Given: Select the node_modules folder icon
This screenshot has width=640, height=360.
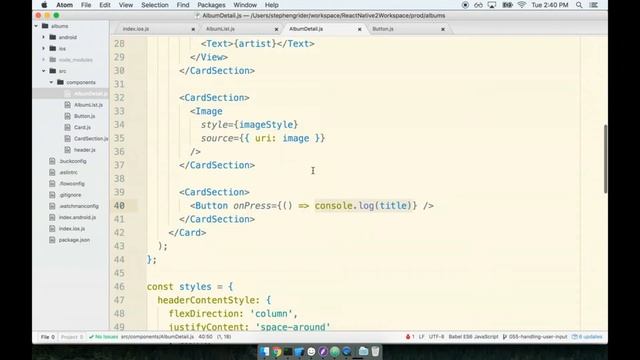Looking at the screenshot, I should [x=53, y=60].
